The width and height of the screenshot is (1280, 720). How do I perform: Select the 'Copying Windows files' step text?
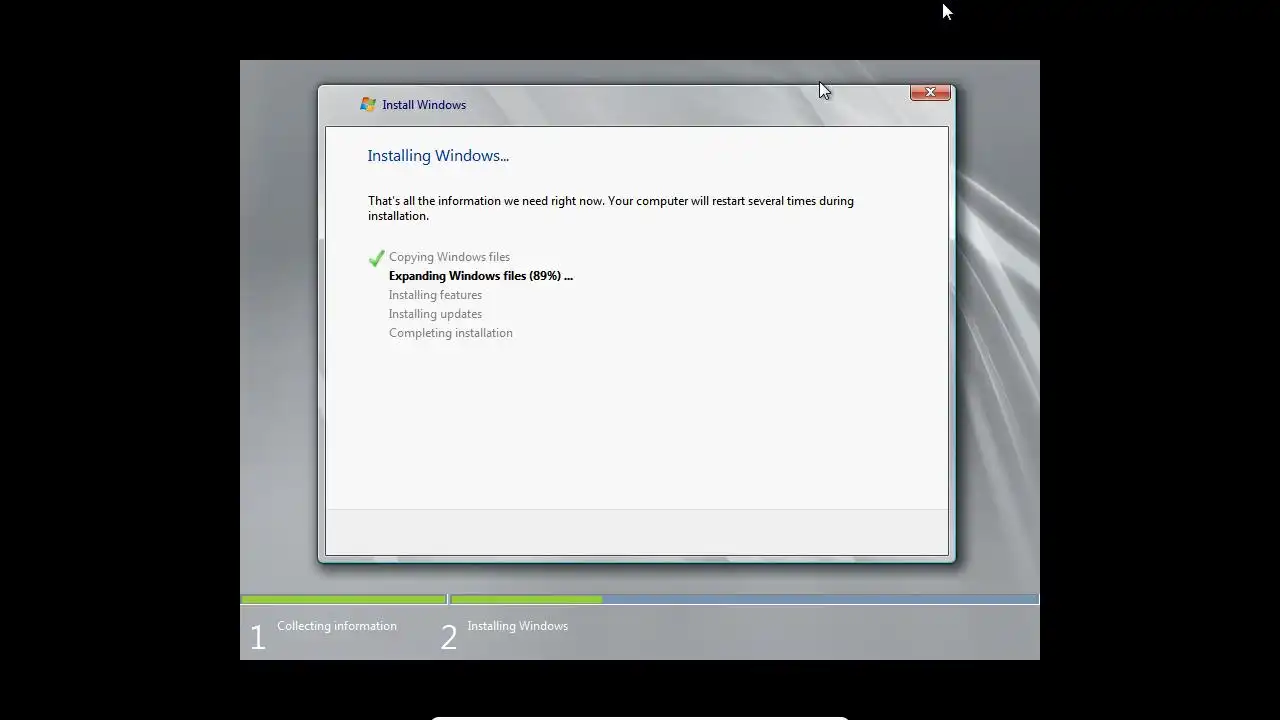tap(449, 257)
